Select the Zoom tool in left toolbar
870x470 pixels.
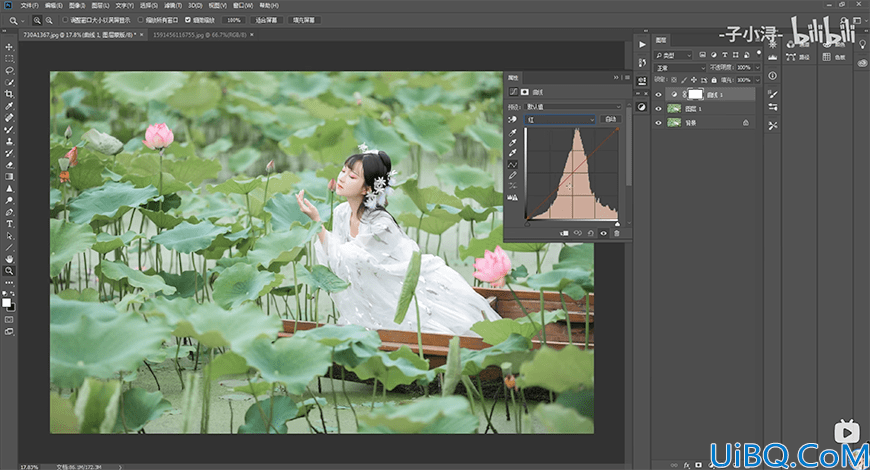pos(9,271)
